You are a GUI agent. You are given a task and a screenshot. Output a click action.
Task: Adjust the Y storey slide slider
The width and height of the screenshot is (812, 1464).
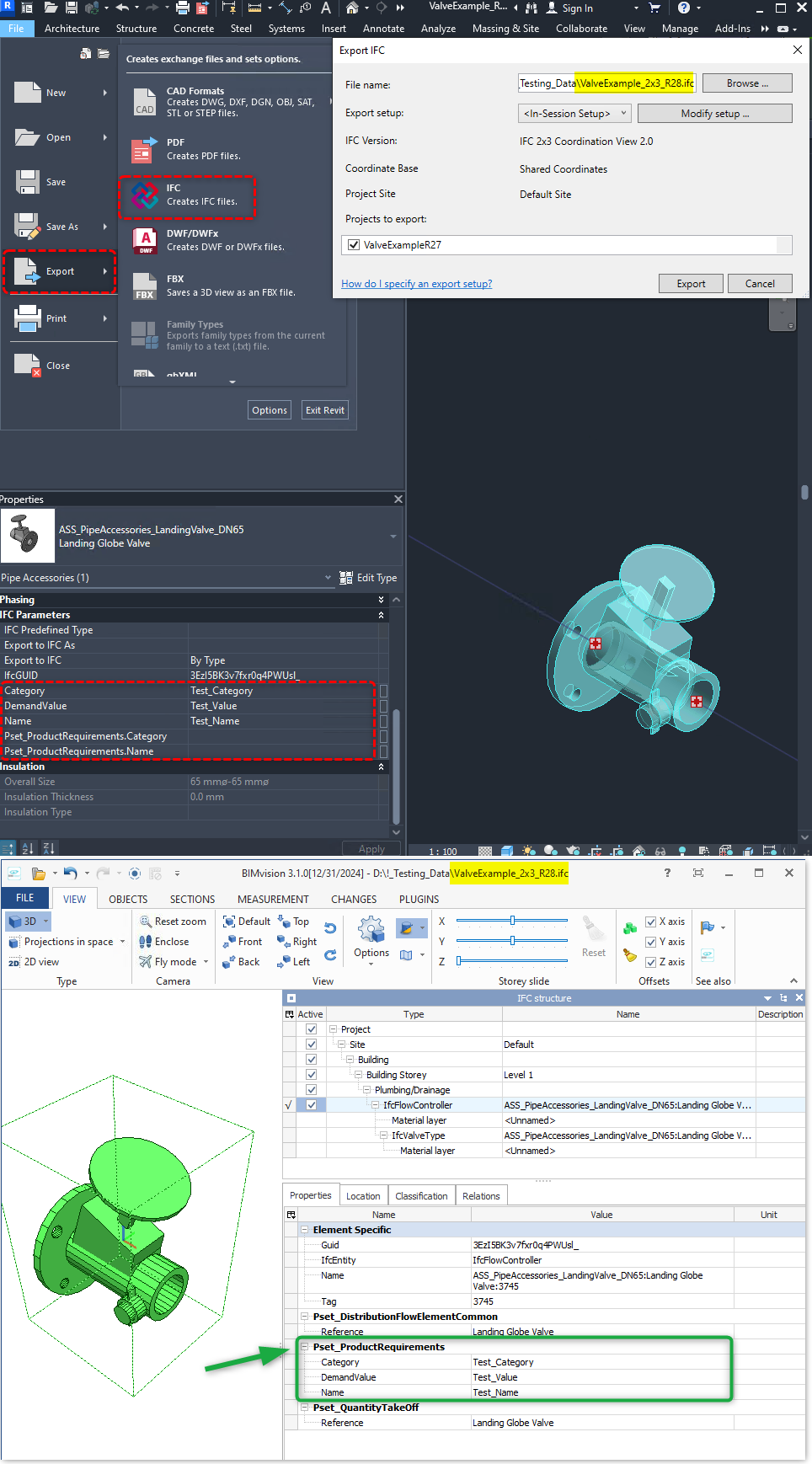[512, 941]
